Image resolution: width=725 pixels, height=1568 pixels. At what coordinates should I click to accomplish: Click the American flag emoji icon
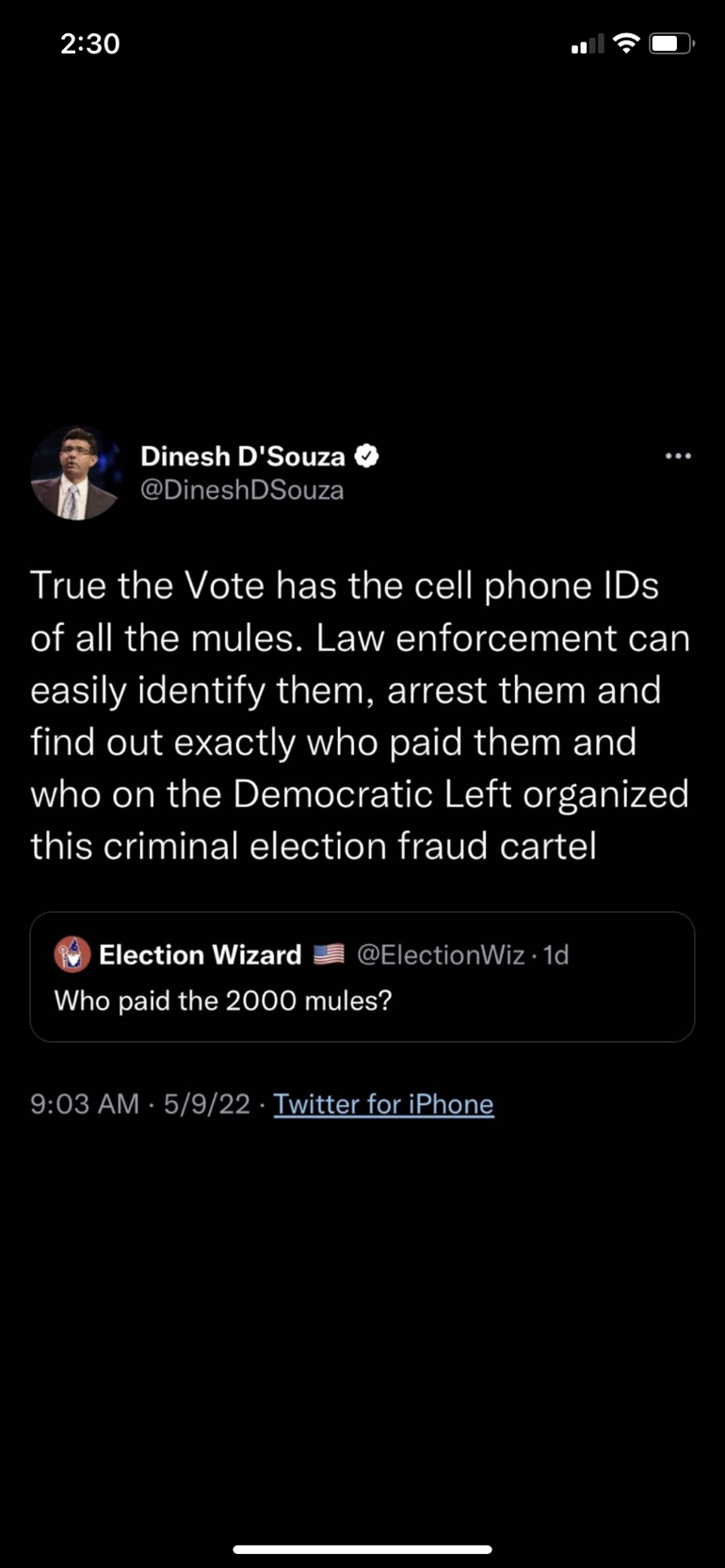point(329,955)
